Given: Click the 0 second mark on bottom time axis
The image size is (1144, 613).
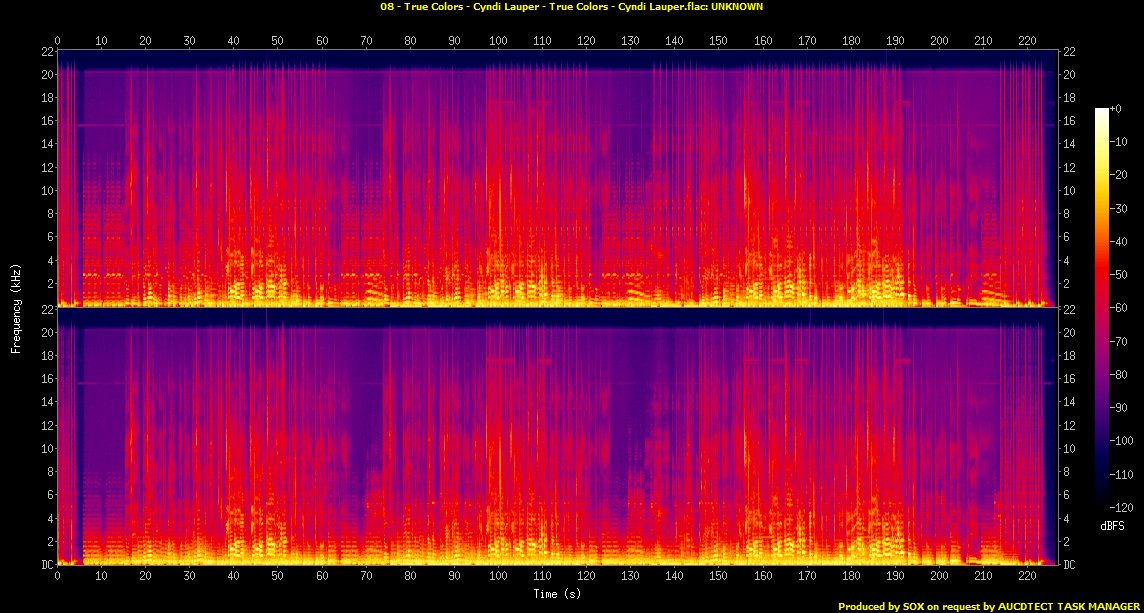Looking at the screenshot, I should 58,576.
